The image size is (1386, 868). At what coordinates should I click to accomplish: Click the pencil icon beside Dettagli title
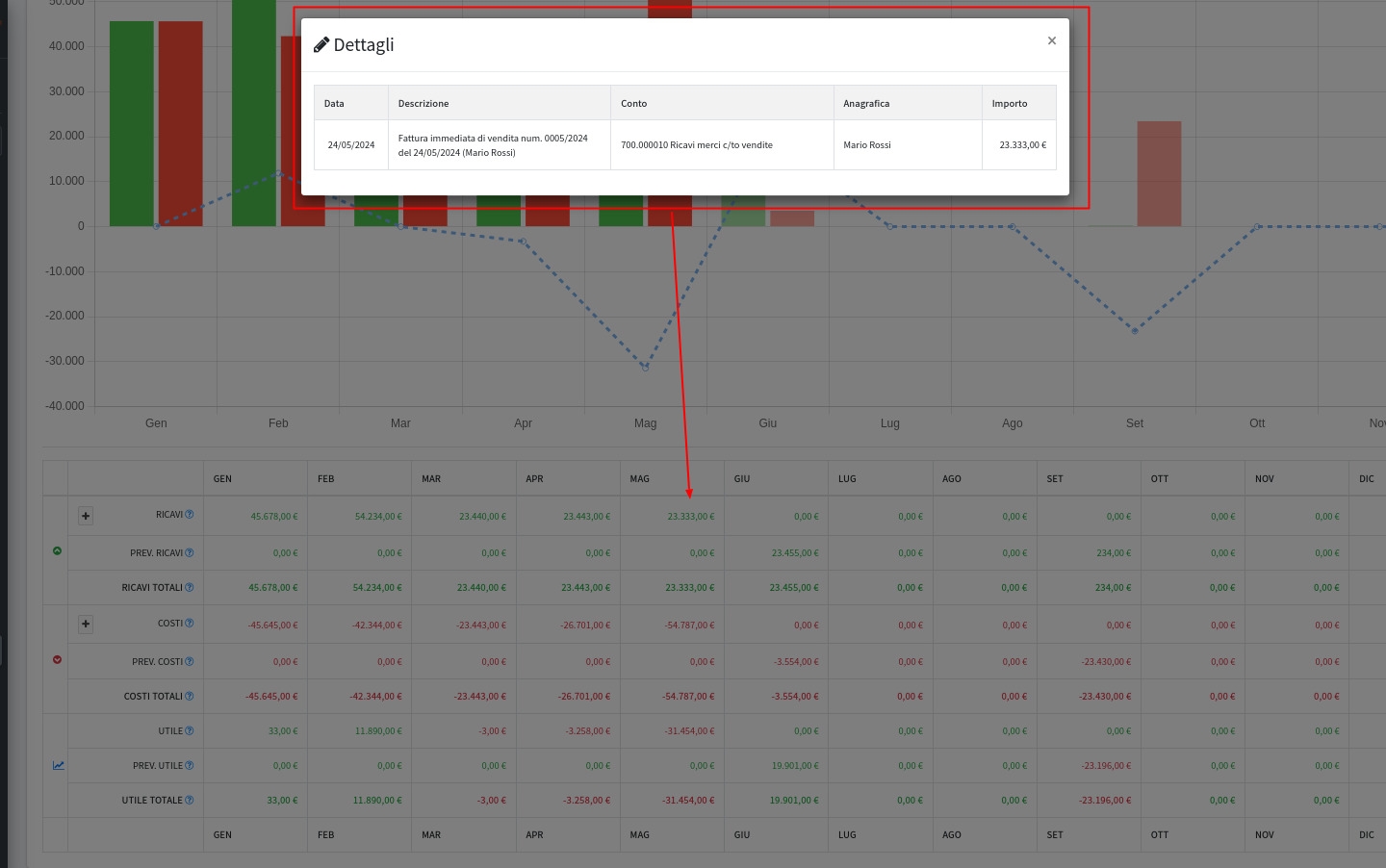321,45
